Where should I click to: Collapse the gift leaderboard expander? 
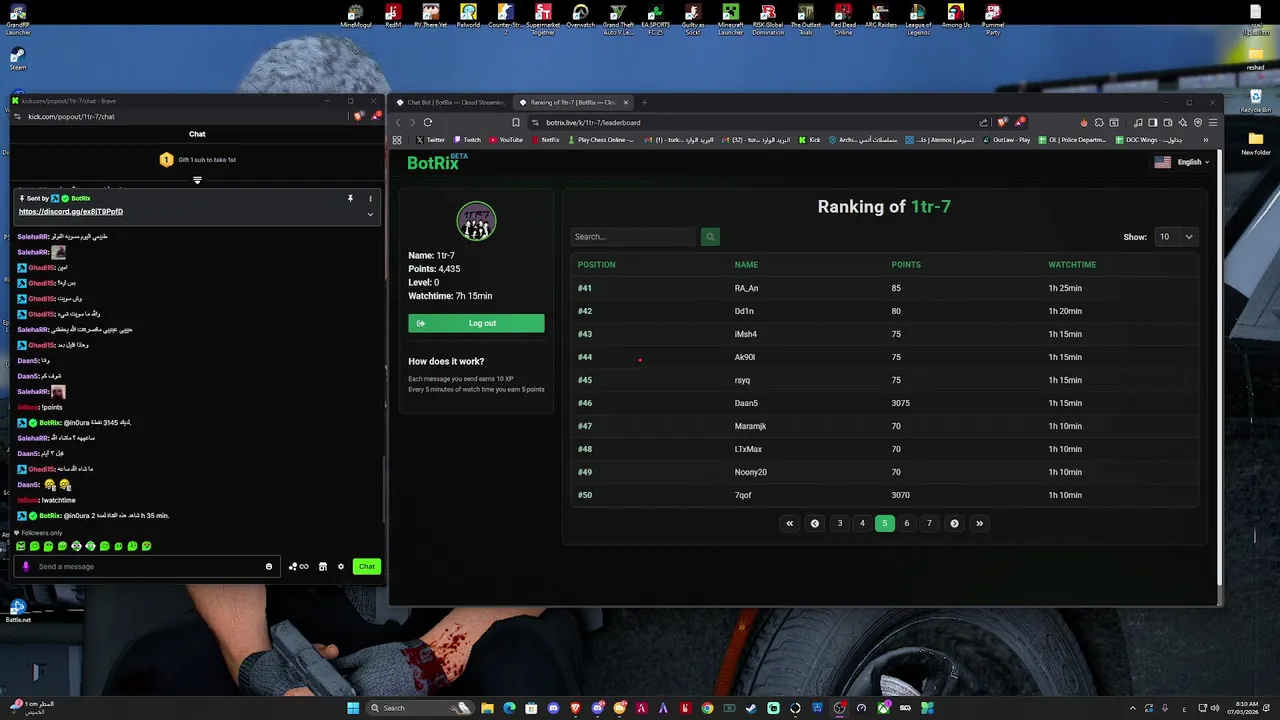pos(197,180)
